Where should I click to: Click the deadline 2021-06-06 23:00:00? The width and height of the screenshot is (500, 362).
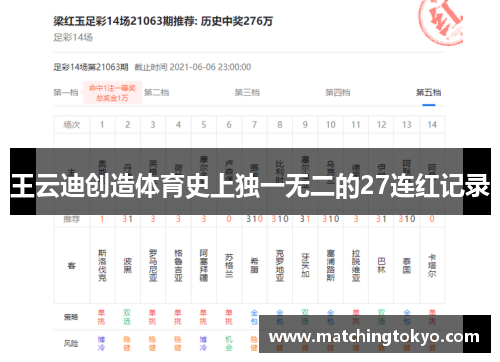(210, 67)
